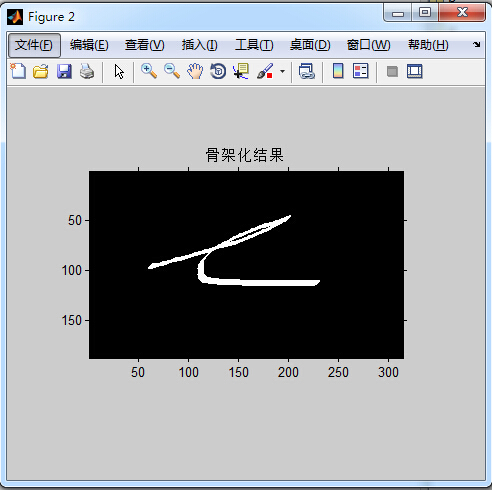This screenshot has height=490, width=492.
Task: Select the Brush data tool
Action: [x=265, y=71]
